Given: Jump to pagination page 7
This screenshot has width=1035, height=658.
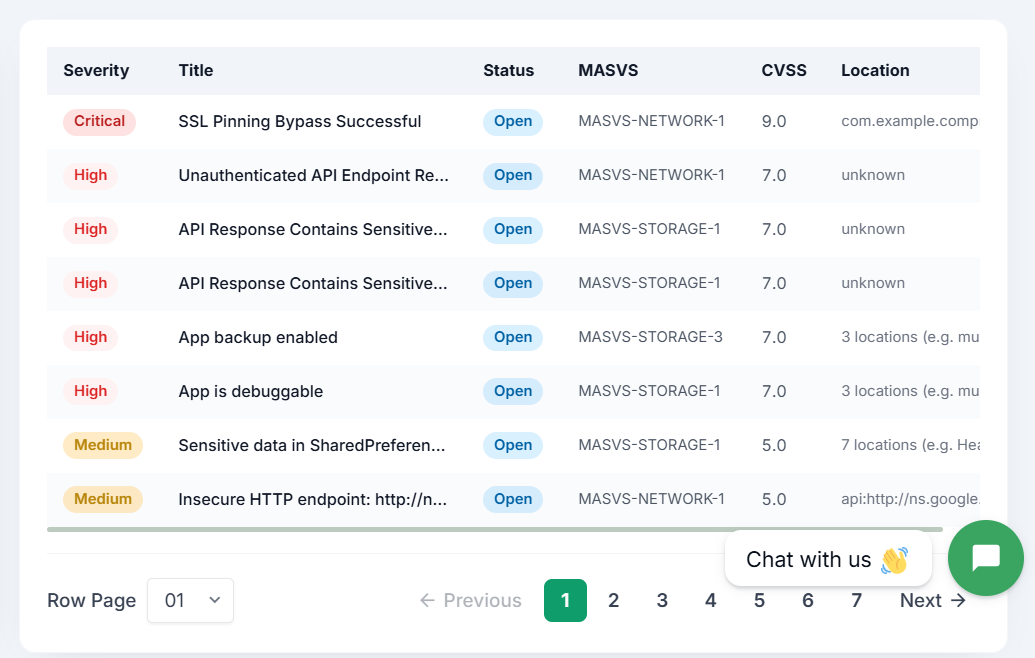Looking at the screenshot, I should (x=856, y=600).
